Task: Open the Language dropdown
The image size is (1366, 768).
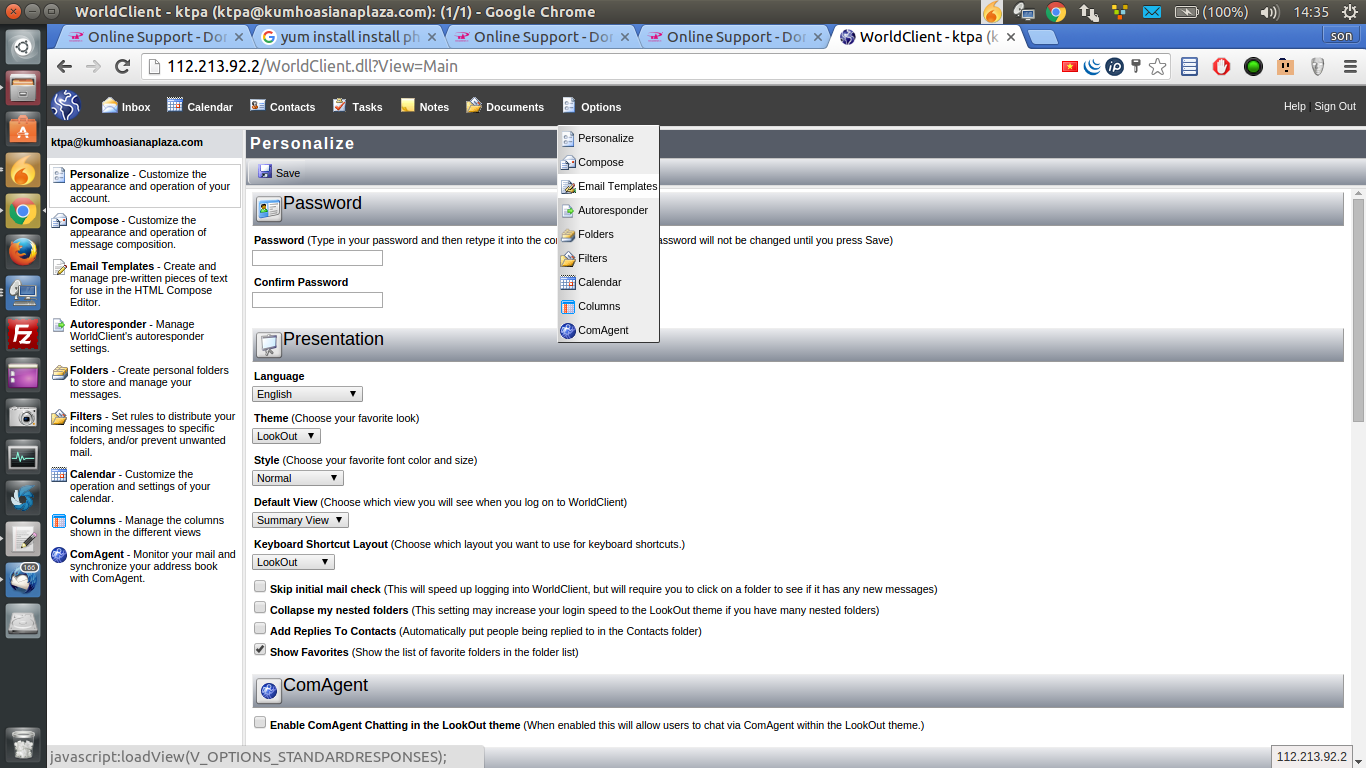Action: (307, 394)
